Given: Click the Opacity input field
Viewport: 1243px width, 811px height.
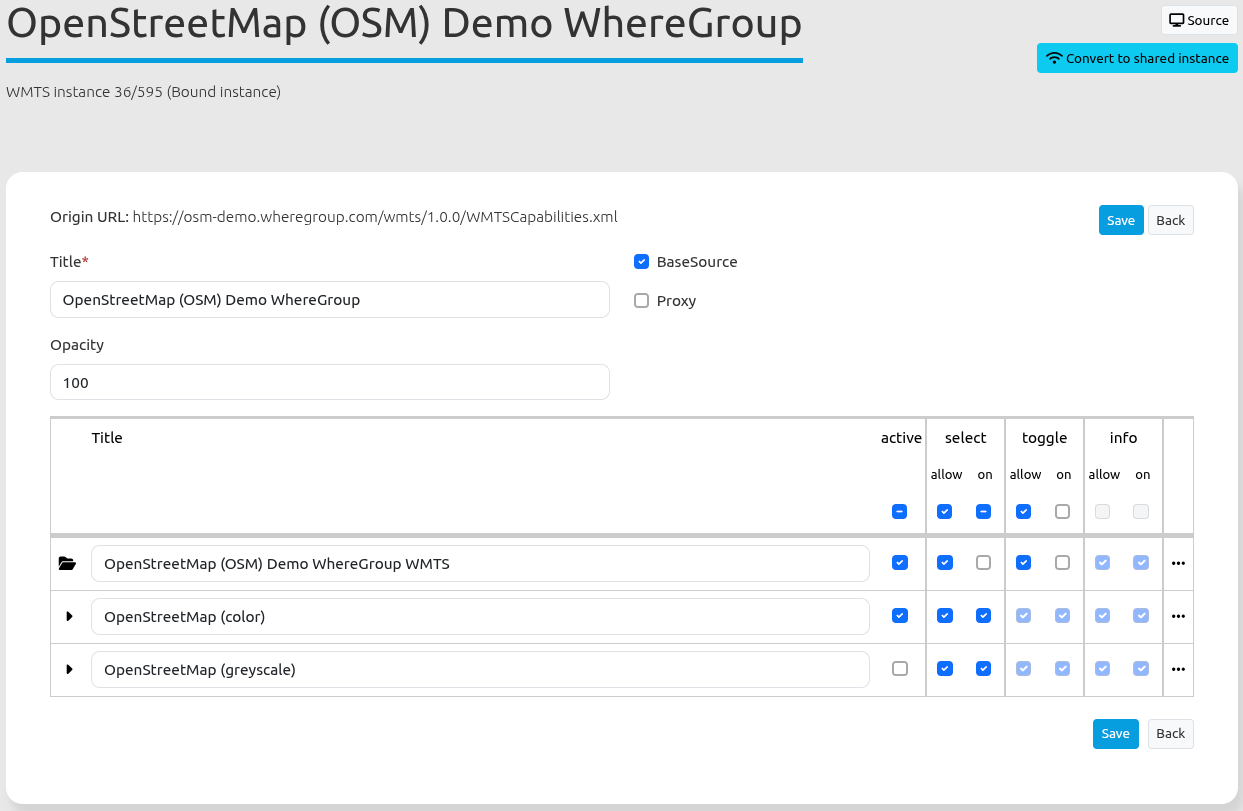Looking at the screenshot, I should point(329,382).
